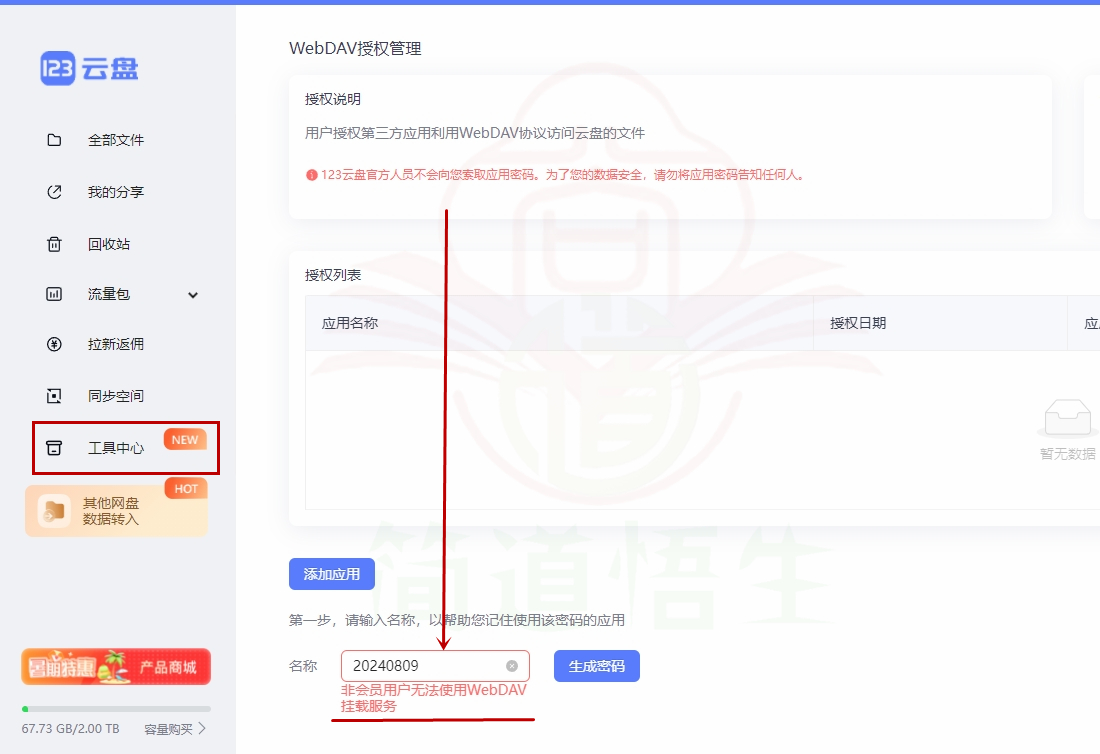
Task: Click the 生成密码 button
Action: click(x=596, y=666)
